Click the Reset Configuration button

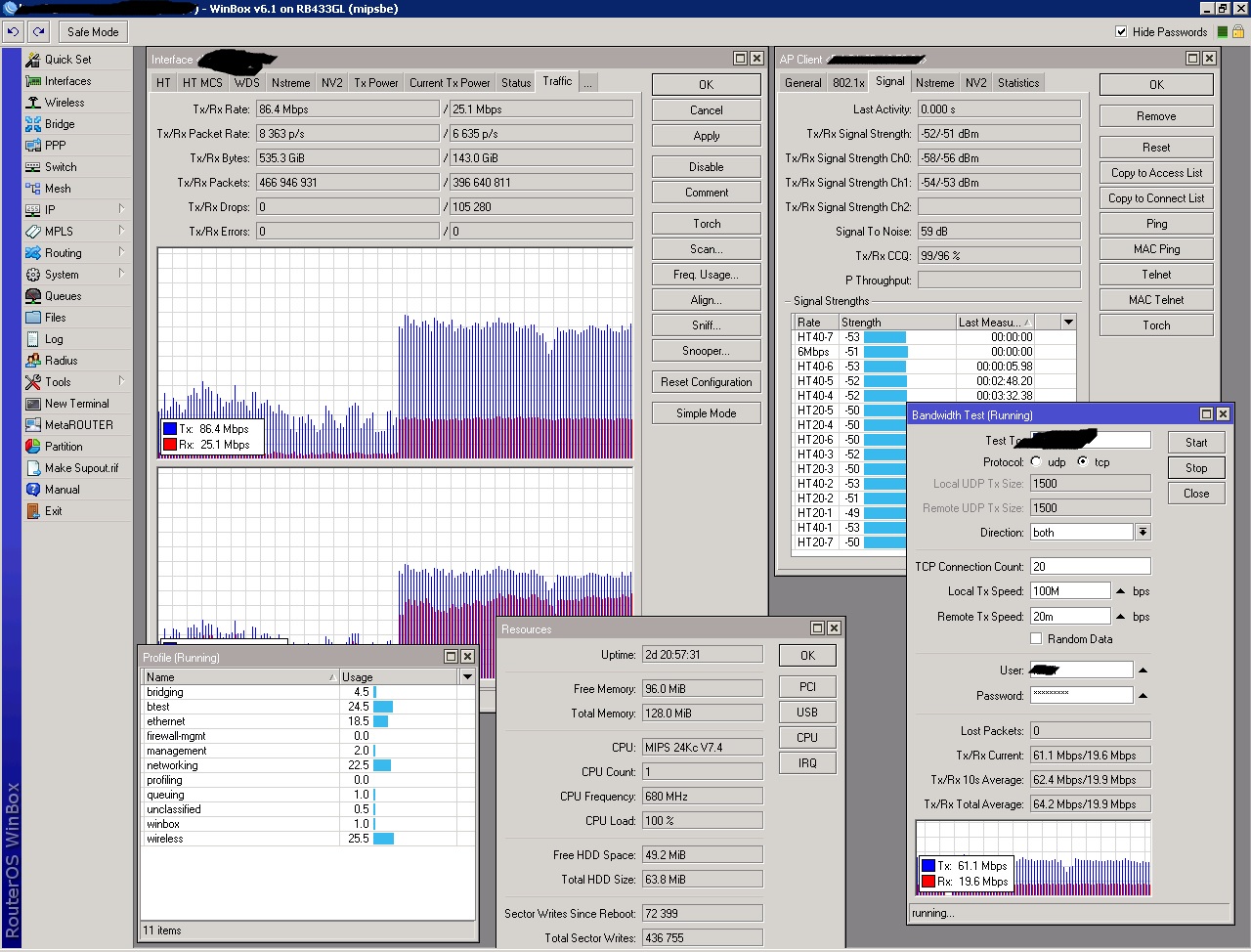706,382
